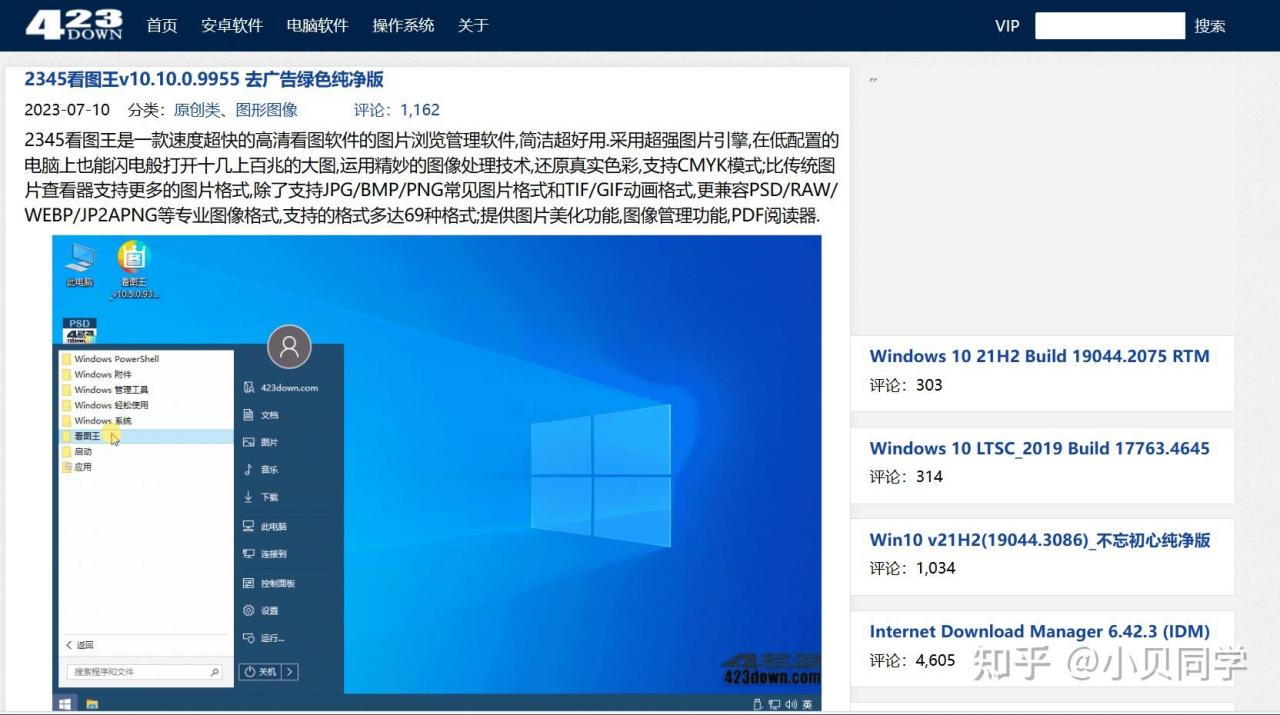Open Internet Download Manager 6.42.3 link

click(1039, 632)
